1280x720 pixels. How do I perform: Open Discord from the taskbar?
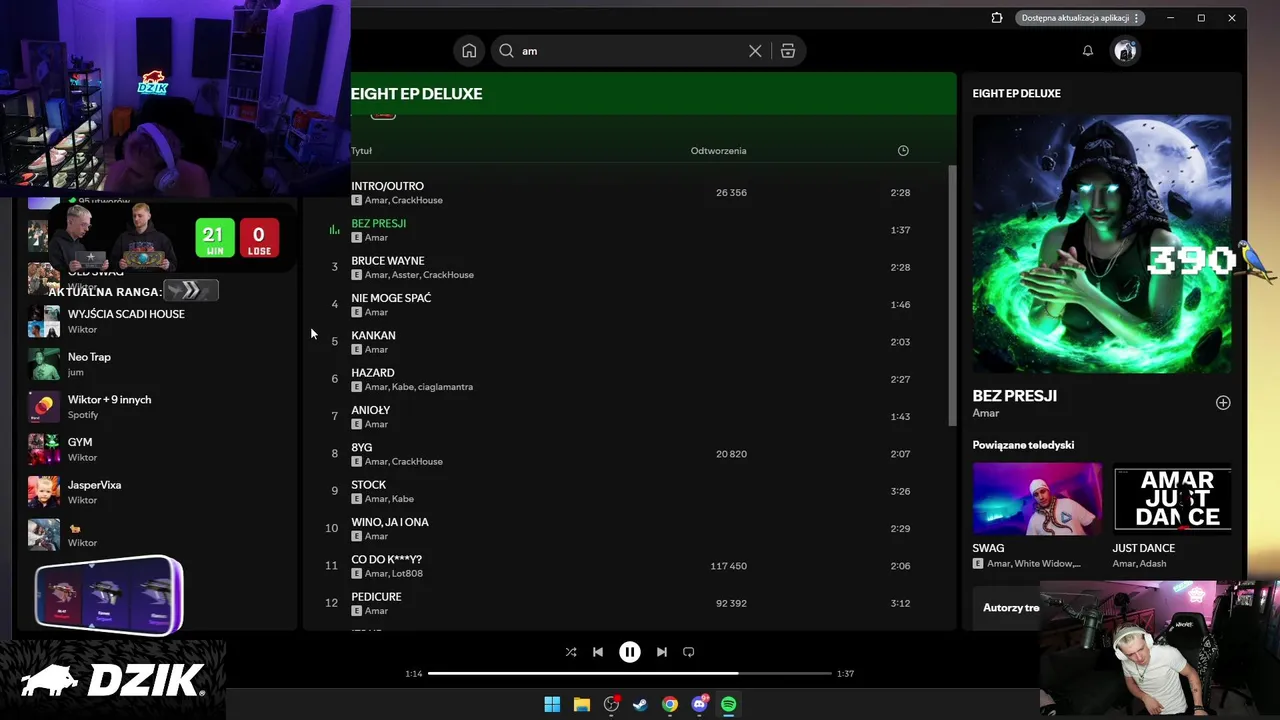tap(699, 704)
